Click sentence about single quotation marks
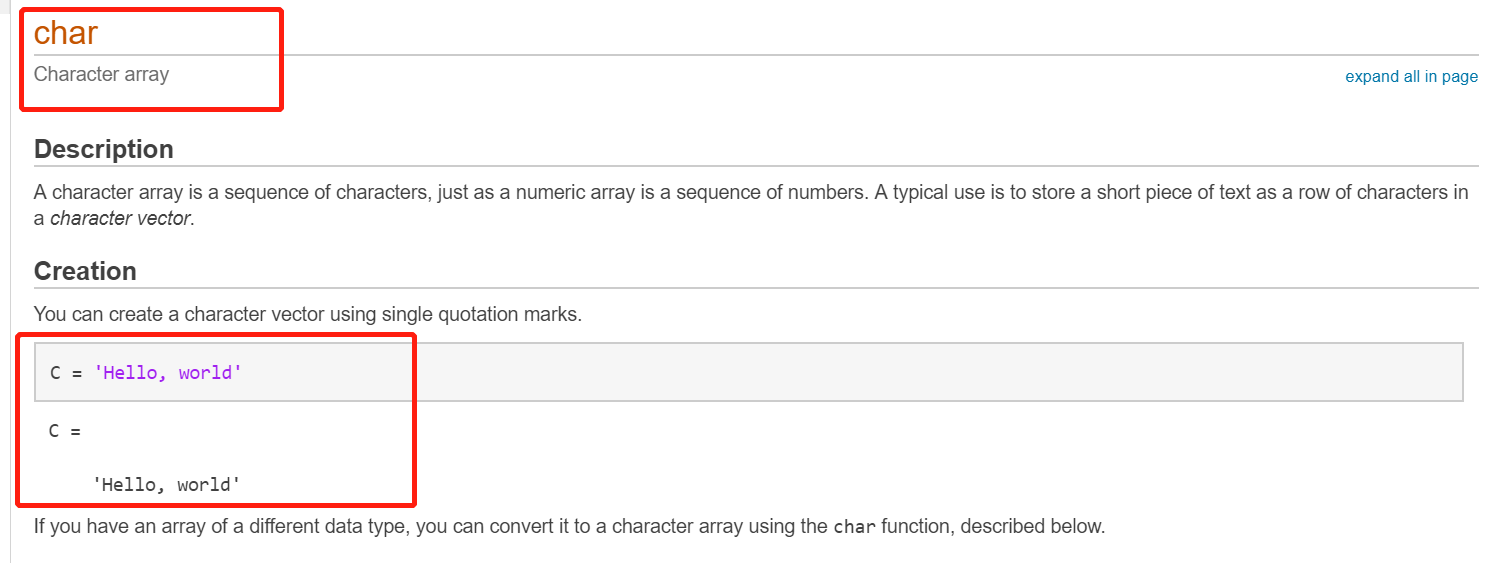Viewport: 1499px width, 563px height. (x=308, y=314)
